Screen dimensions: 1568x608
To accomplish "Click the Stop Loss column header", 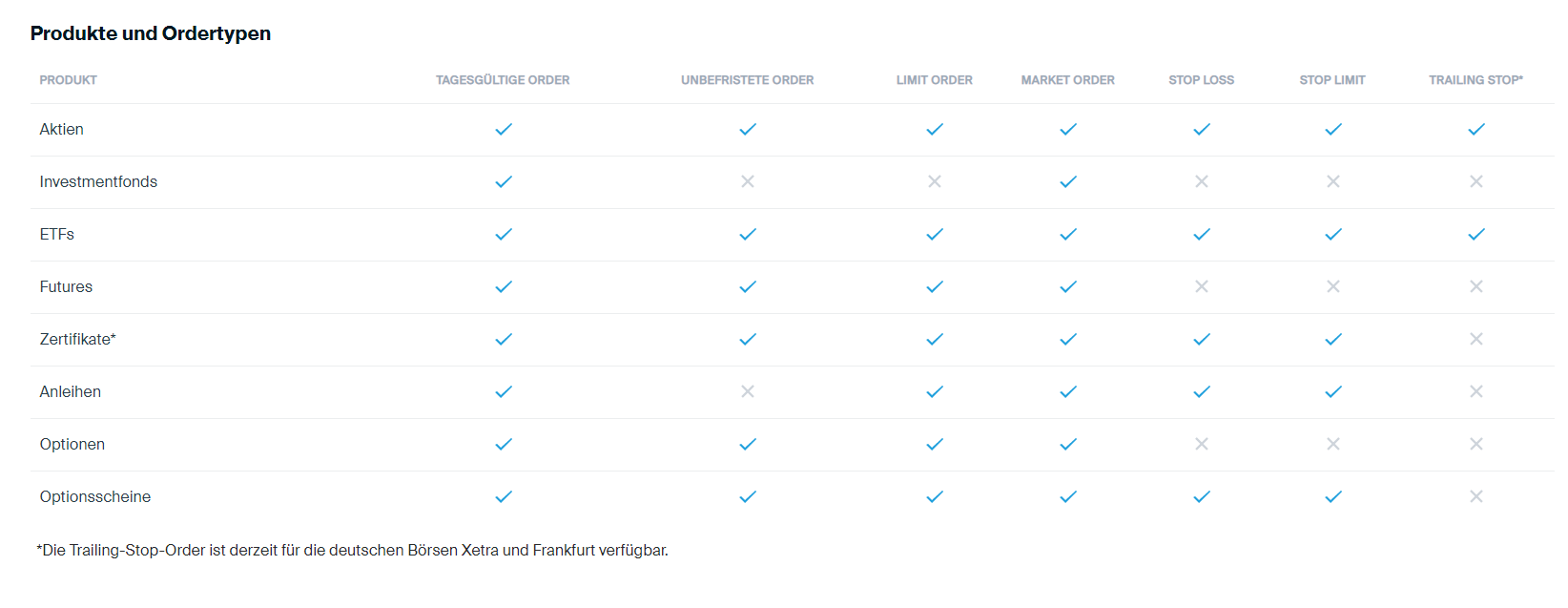I will [x=1202, y=80].
